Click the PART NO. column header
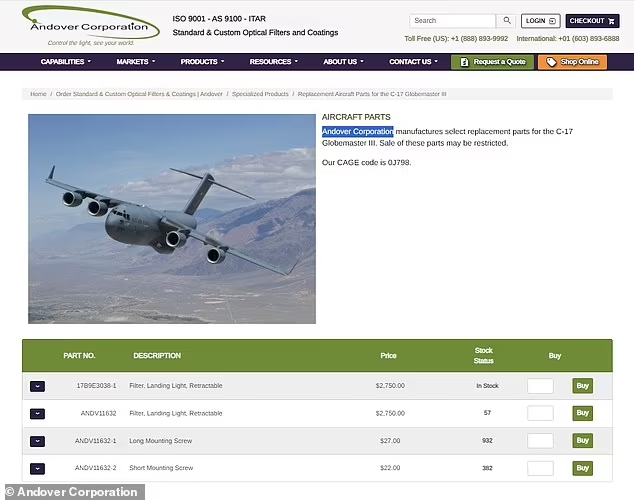 point(79,356)
